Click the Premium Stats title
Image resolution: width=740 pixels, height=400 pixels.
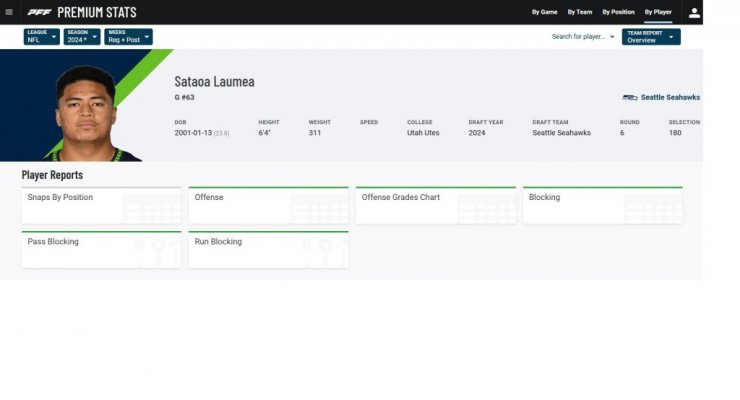point(97,12)
